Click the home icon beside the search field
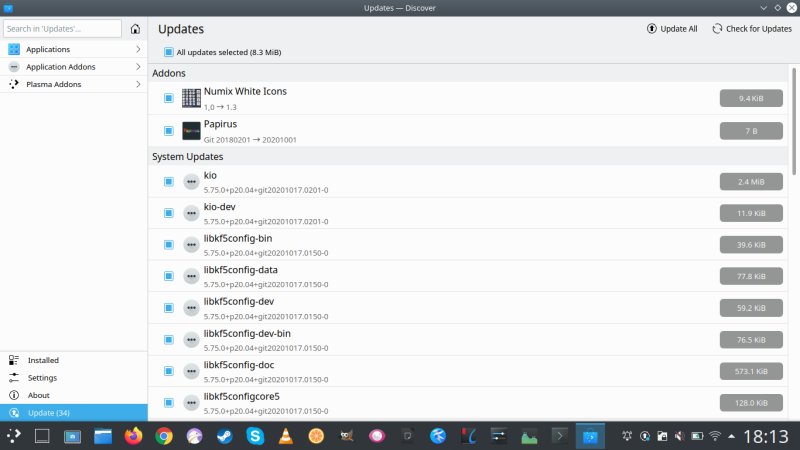The width and height of the screenshot is (800, 450). 135,29
